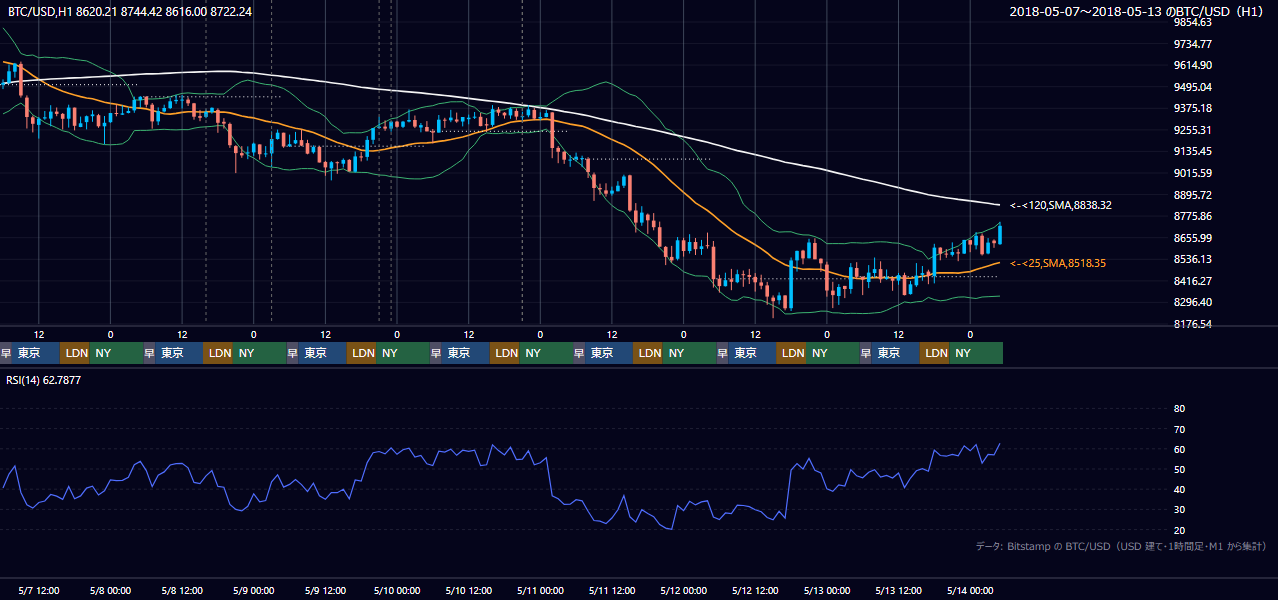Click price axis value 9614.90
1278x600 pixels.
click(1192, 65)
